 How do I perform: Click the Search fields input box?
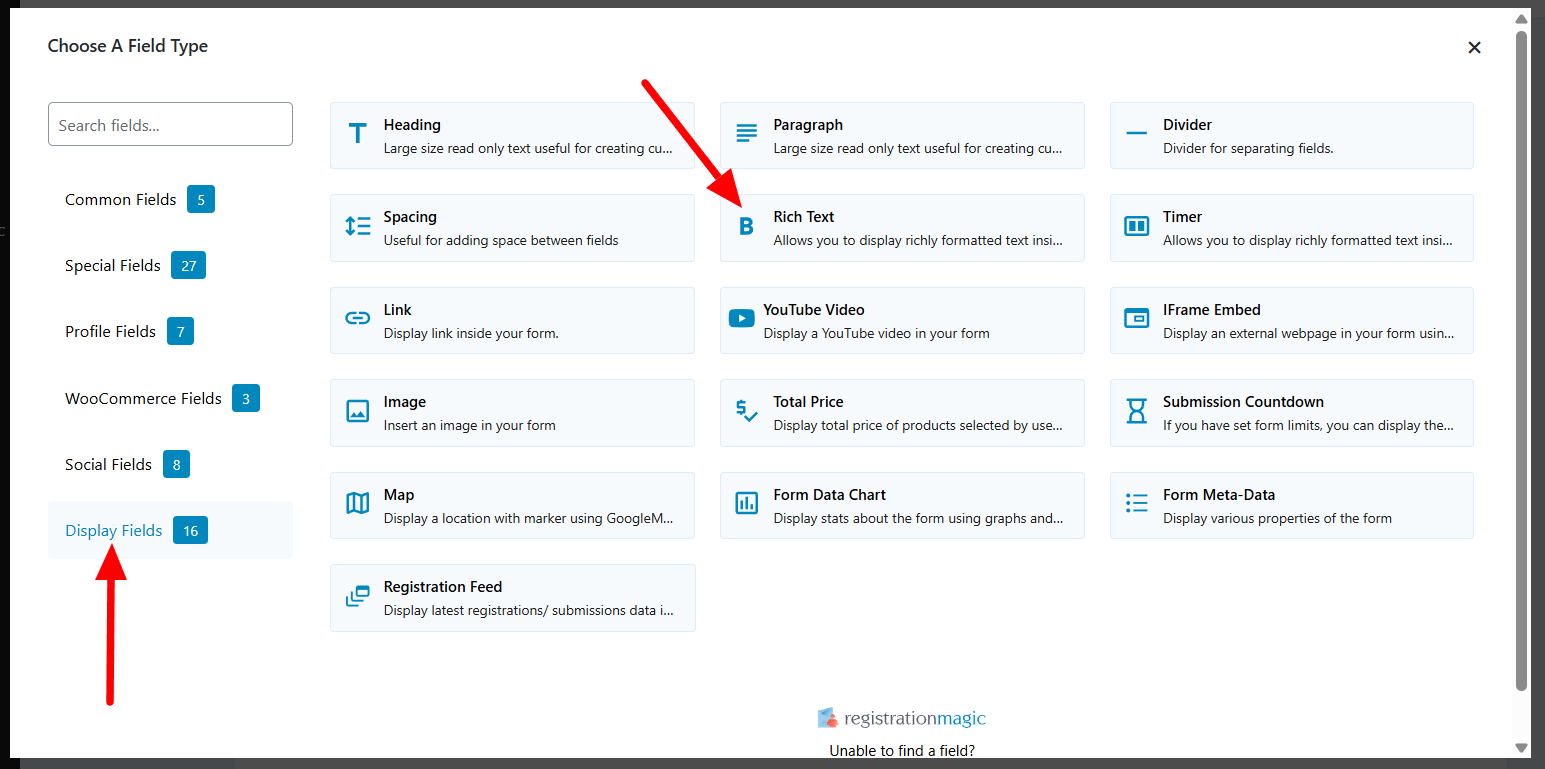click(170, 125)
